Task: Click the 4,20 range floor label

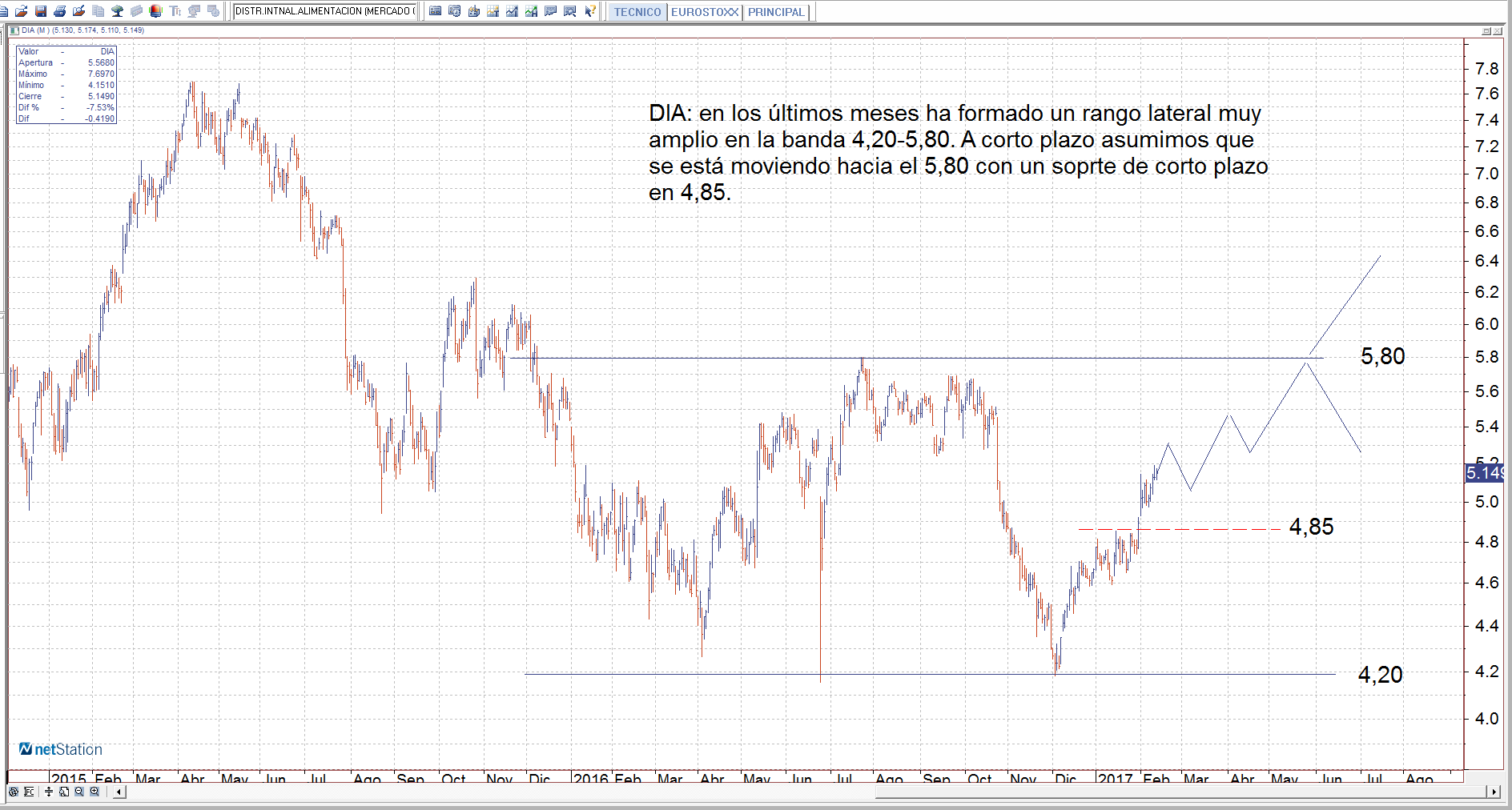Action: [1380, 675]
